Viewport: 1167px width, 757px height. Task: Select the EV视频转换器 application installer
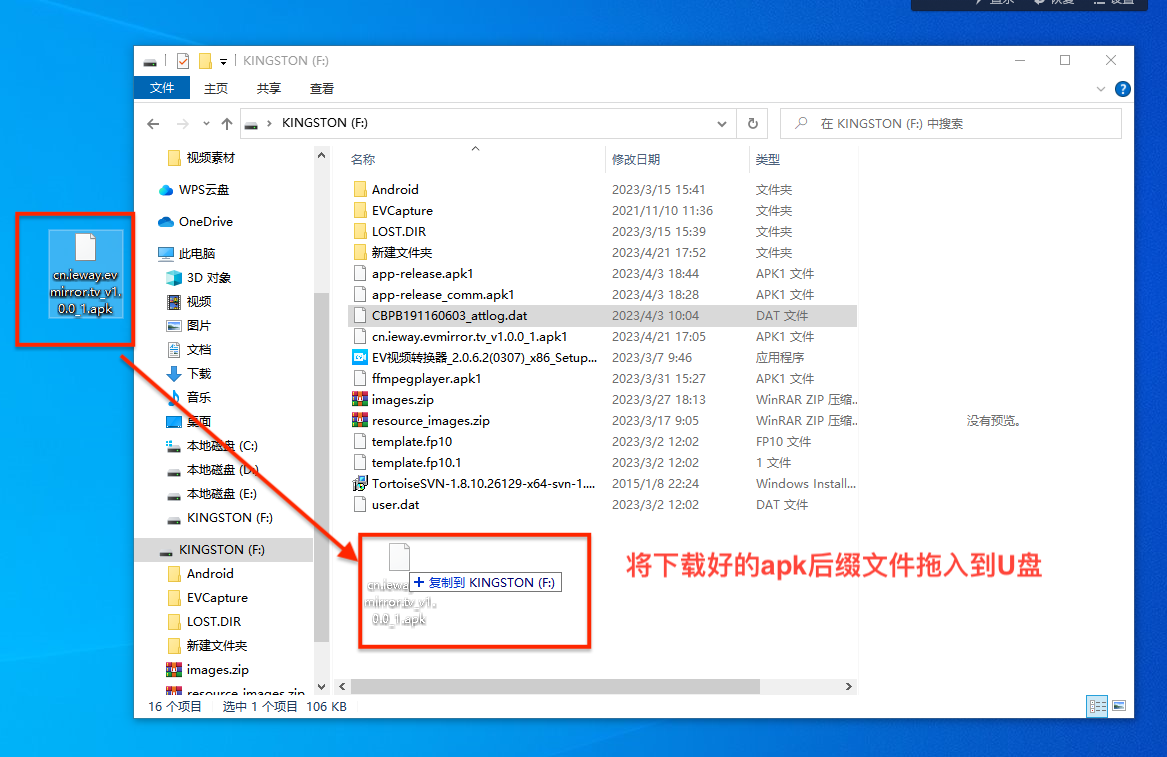[480, 357]
